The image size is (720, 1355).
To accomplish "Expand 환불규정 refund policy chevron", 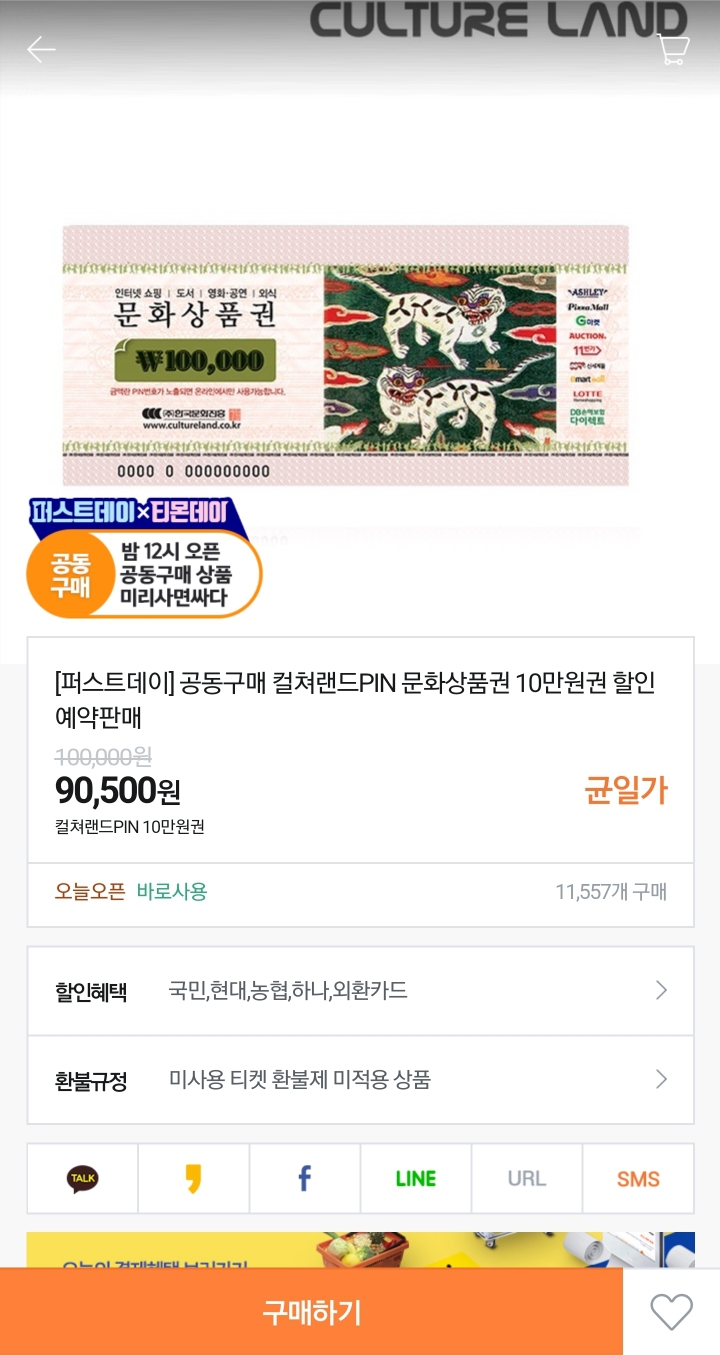I will [x=661, y=1079].
